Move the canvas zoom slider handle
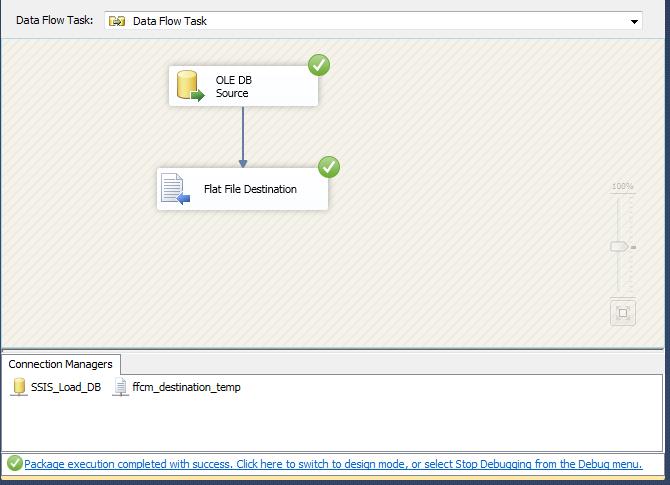This screenshot has height=485, width=670. [x=619, y=247]
